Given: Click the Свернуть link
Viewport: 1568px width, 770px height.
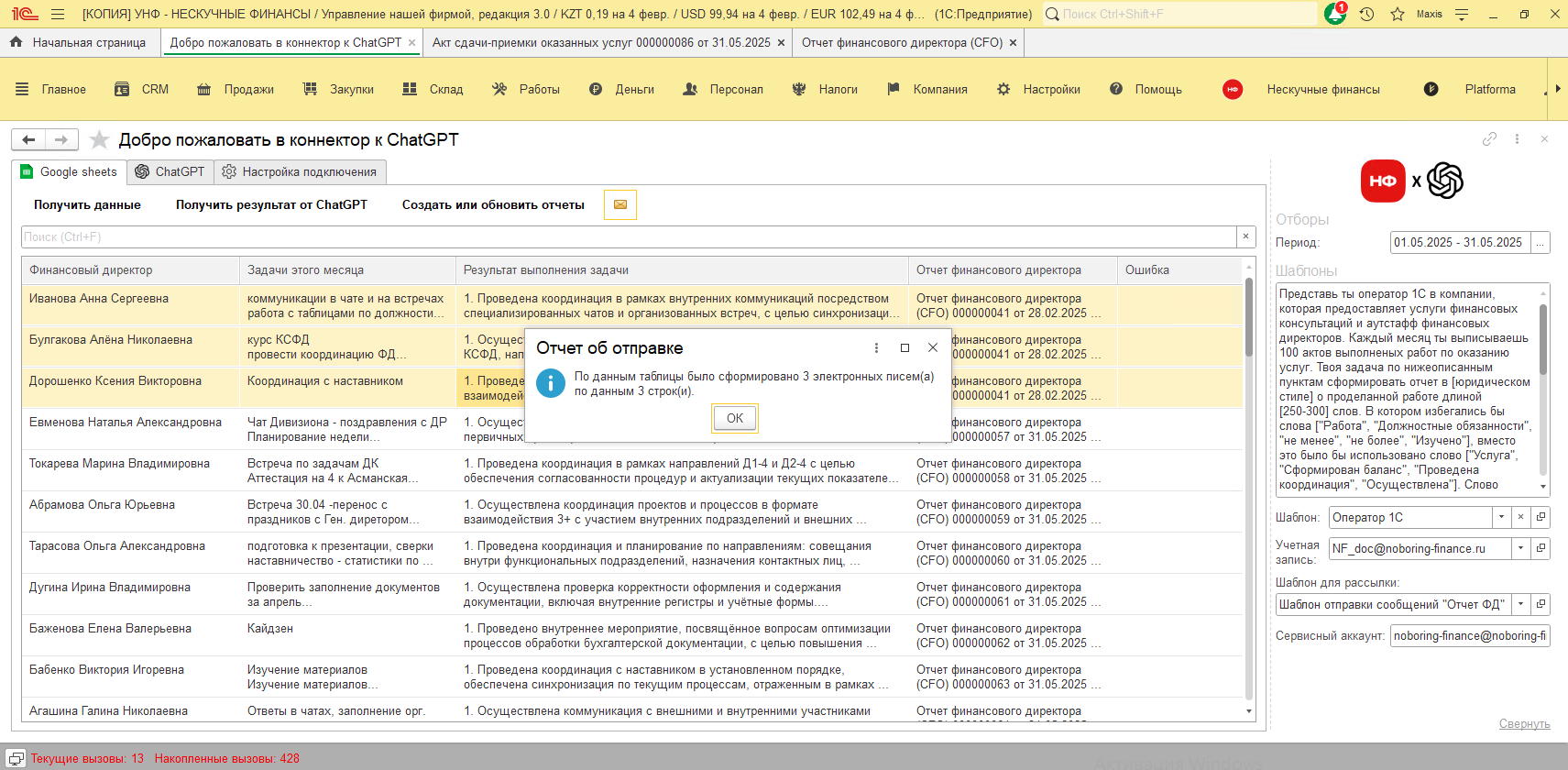Looking at the screenshot, I should pyautogui.click(x=1524, y=723).
